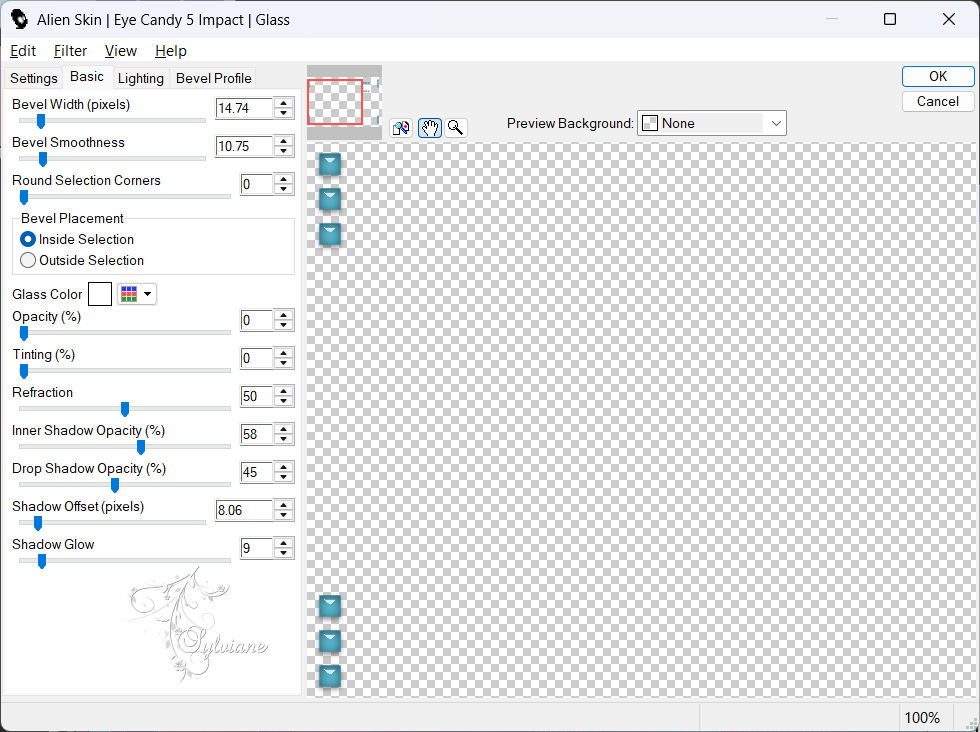Increase Tinting with the up spinner
Image resolution: width=980 pixels, height=732 pixels.
(x=284, y=354)
